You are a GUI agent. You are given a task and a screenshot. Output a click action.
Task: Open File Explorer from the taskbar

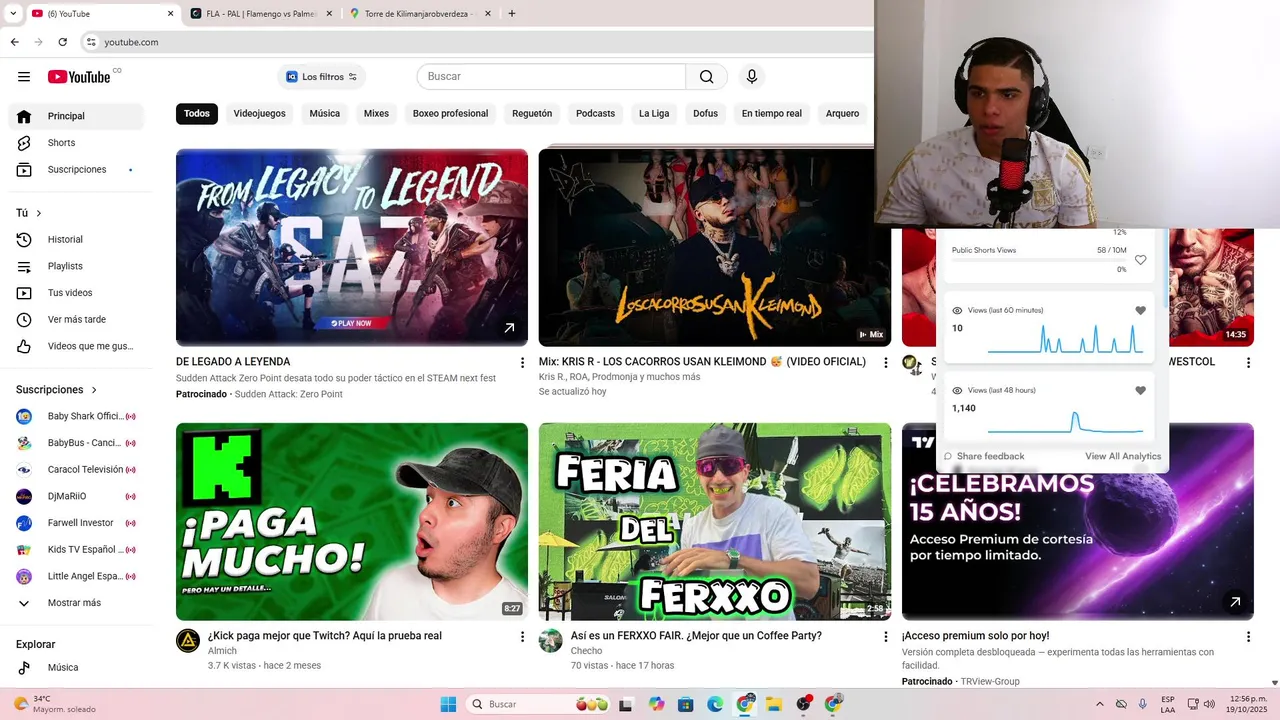tap(774, 704)
